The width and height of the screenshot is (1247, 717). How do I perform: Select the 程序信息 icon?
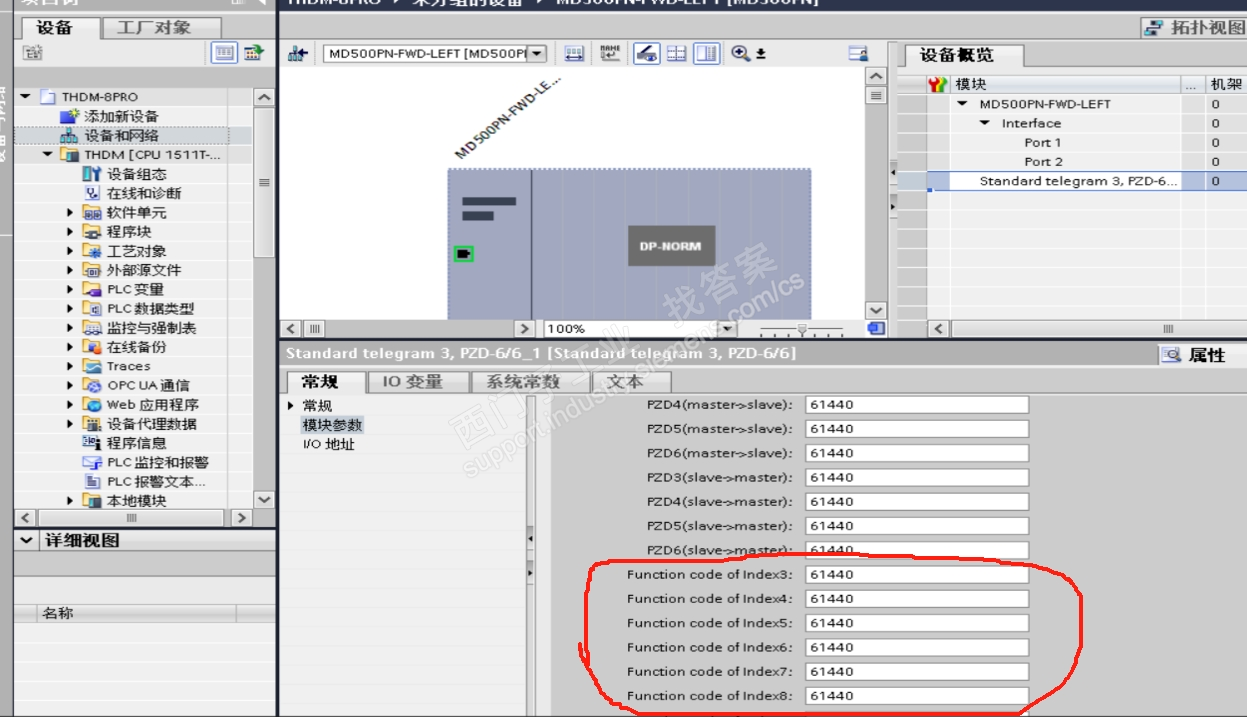[x=92, y=443]
